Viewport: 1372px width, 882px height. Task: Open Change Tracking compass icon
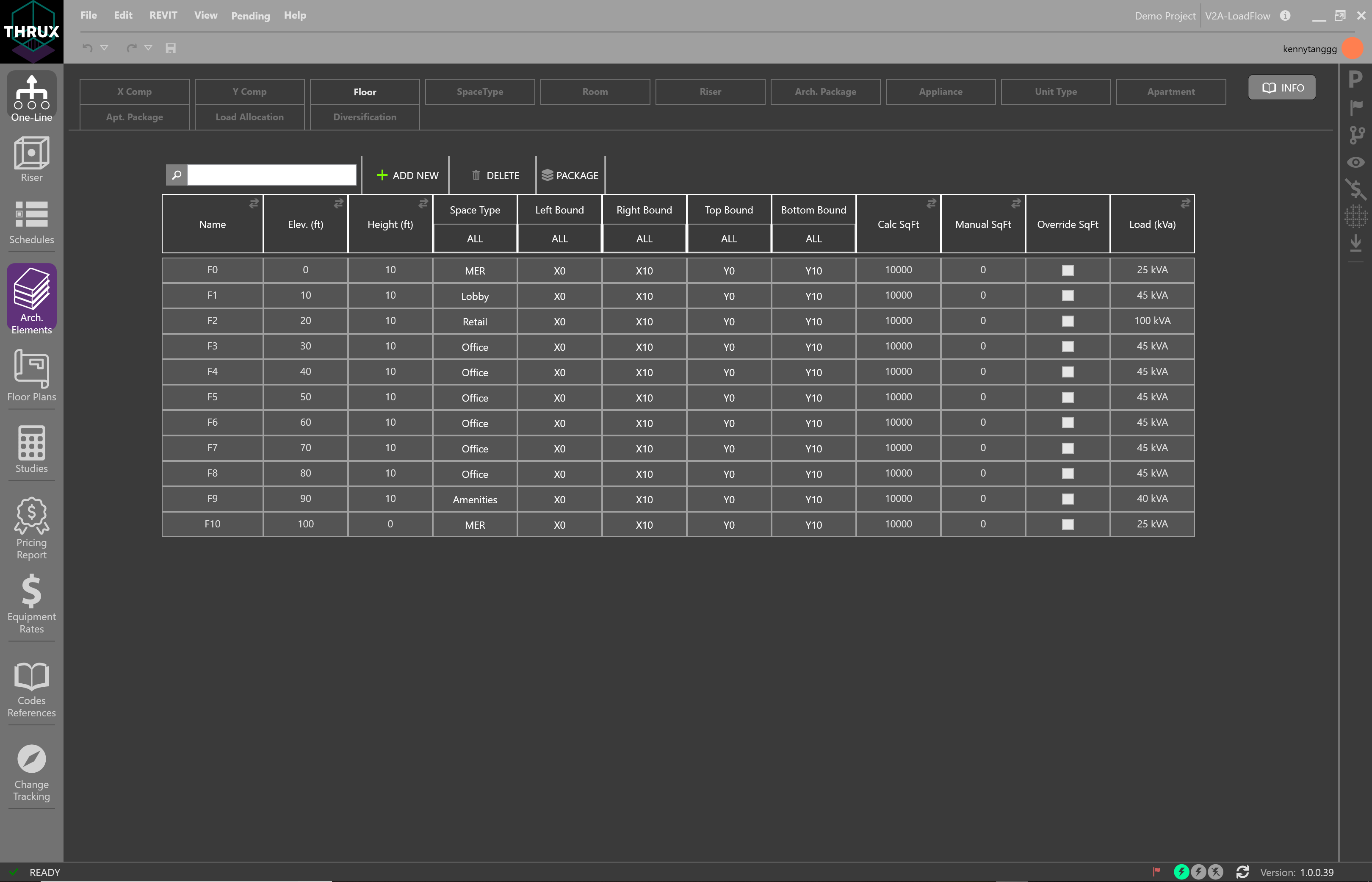(x=31, y=770)
